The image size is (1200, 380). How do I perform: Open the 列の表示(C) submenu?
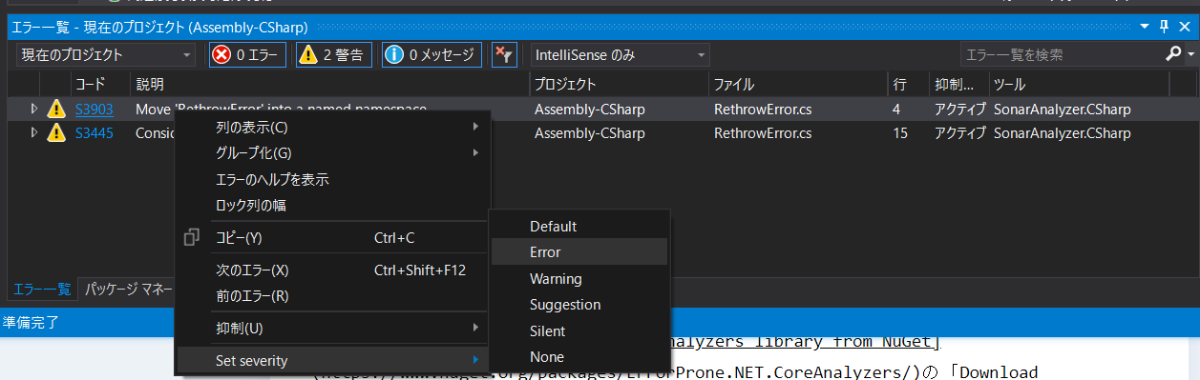click(333, 127)
